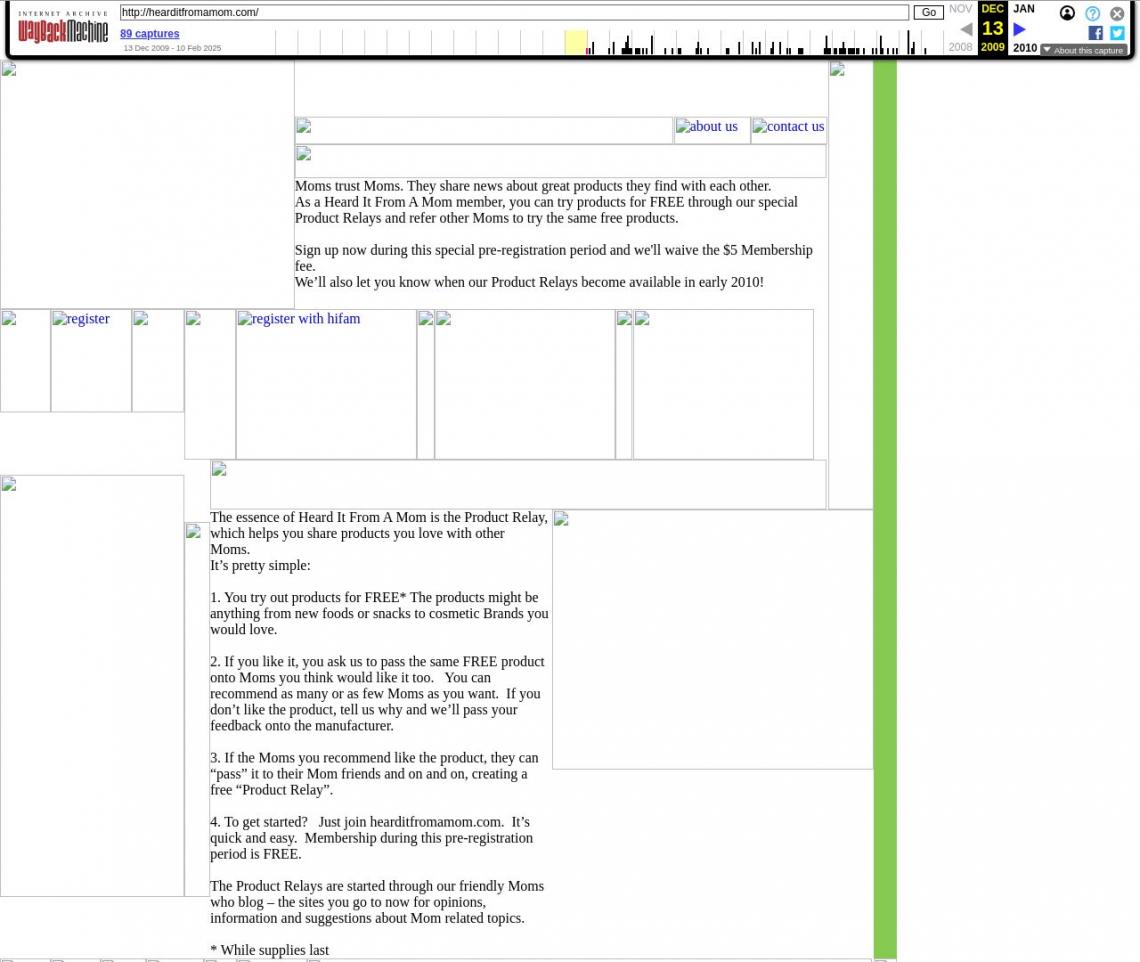This screenshot has height=962, width=1140.
Task: Click the text "The Product Relays are started"
Action: click(377, 902)
